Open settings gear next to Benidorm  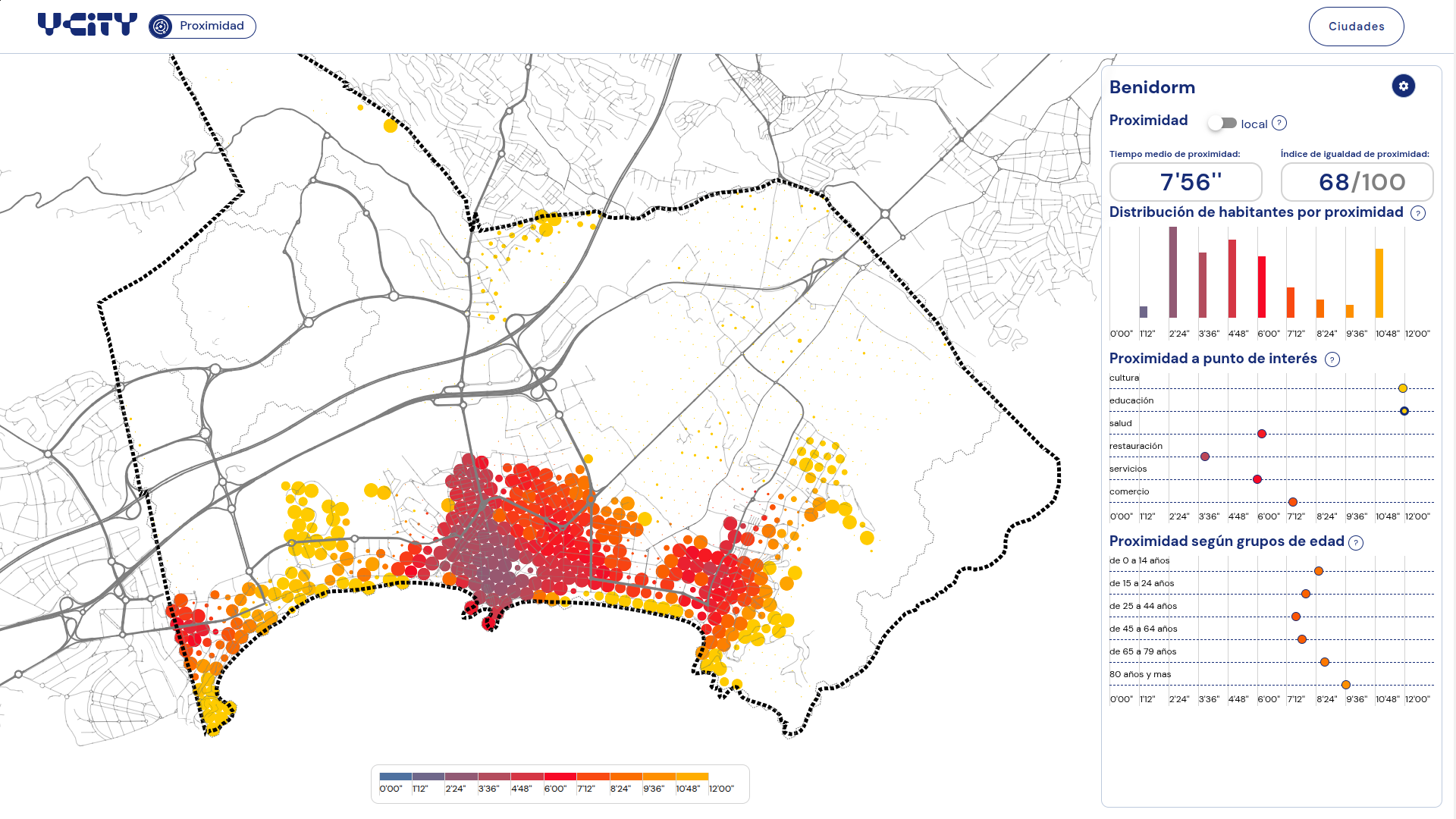pyautogui.click(x=1403, y=86)
